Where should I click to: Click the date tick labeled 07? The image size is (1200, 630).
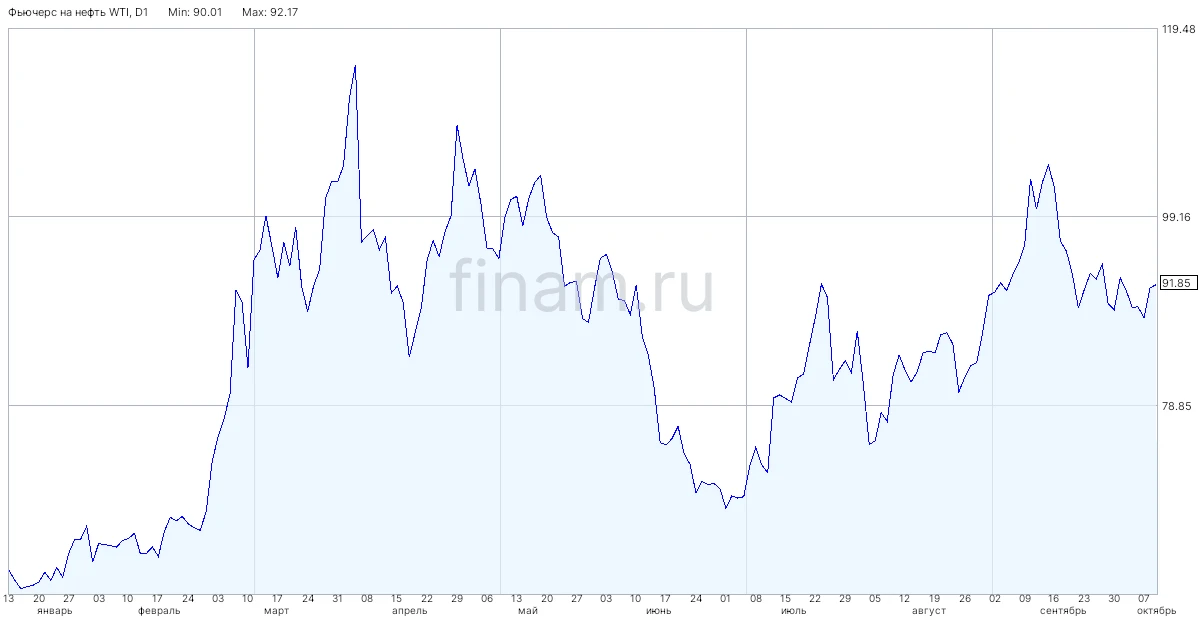[x=1143, y=598]
